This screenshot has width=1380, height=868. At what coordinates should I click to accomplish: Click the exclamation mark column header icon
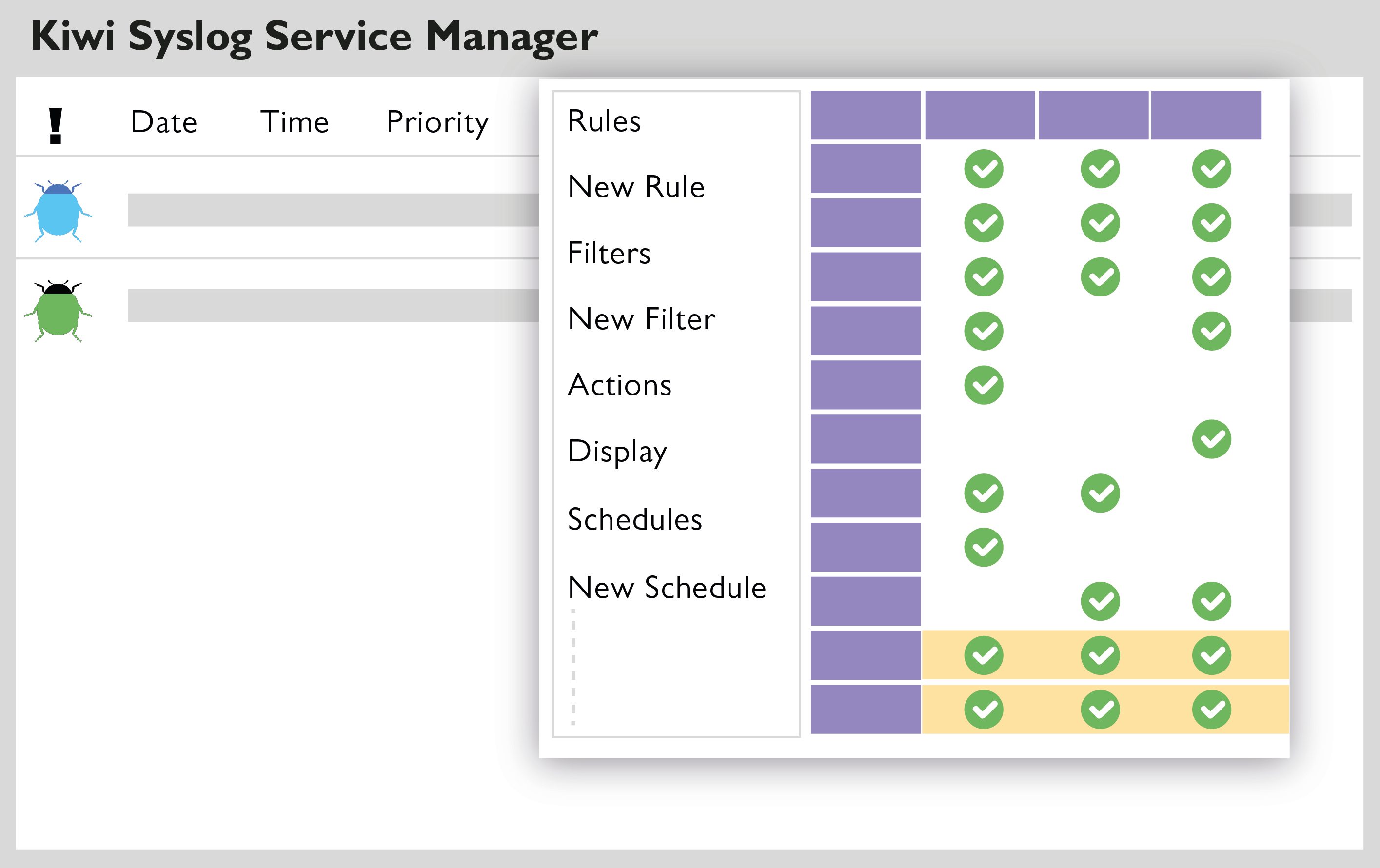[55, 120]
